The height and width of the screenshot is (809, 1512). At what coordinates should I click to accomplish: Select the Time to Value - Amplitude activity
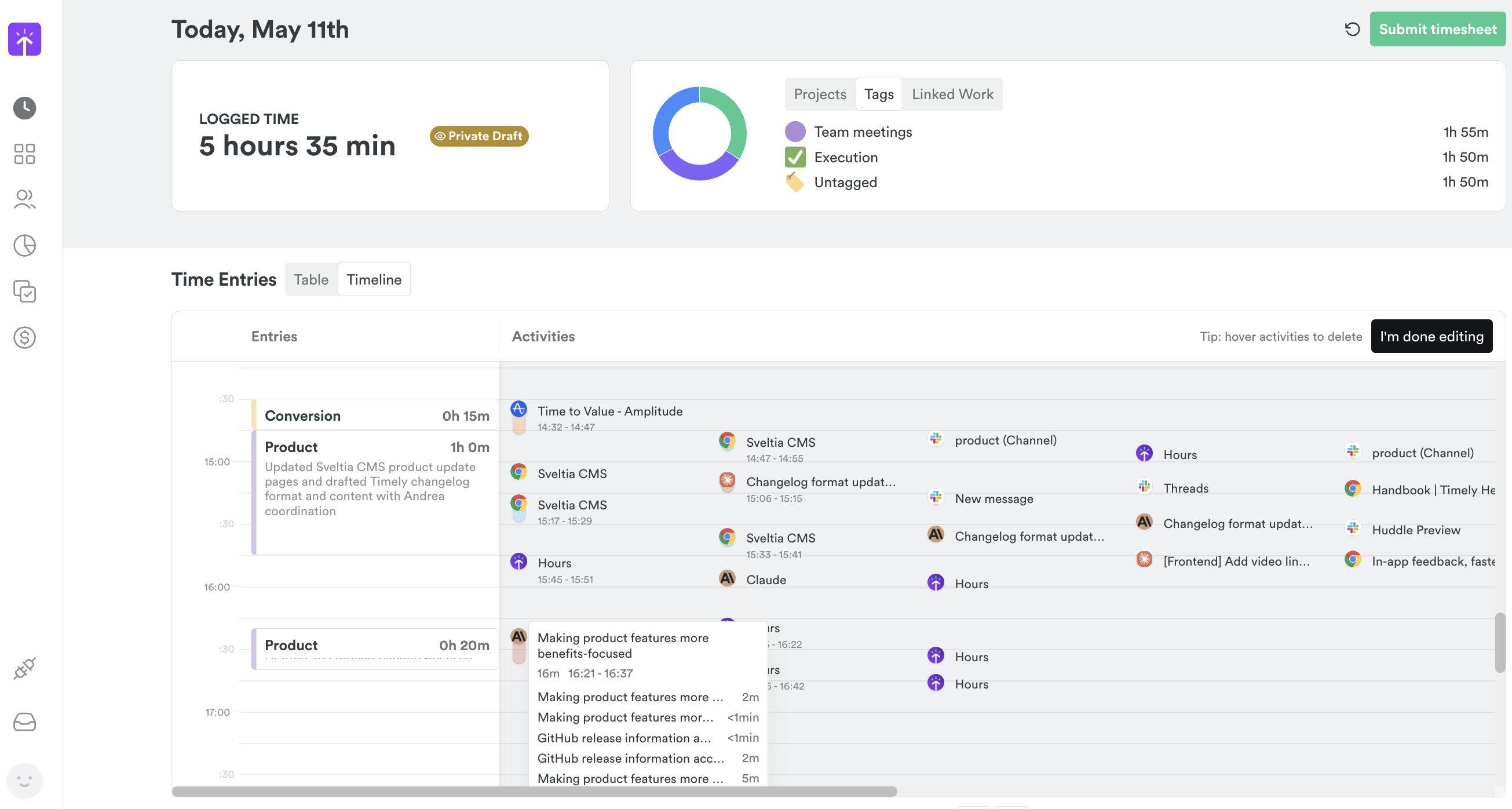click(x=610, y=411)
